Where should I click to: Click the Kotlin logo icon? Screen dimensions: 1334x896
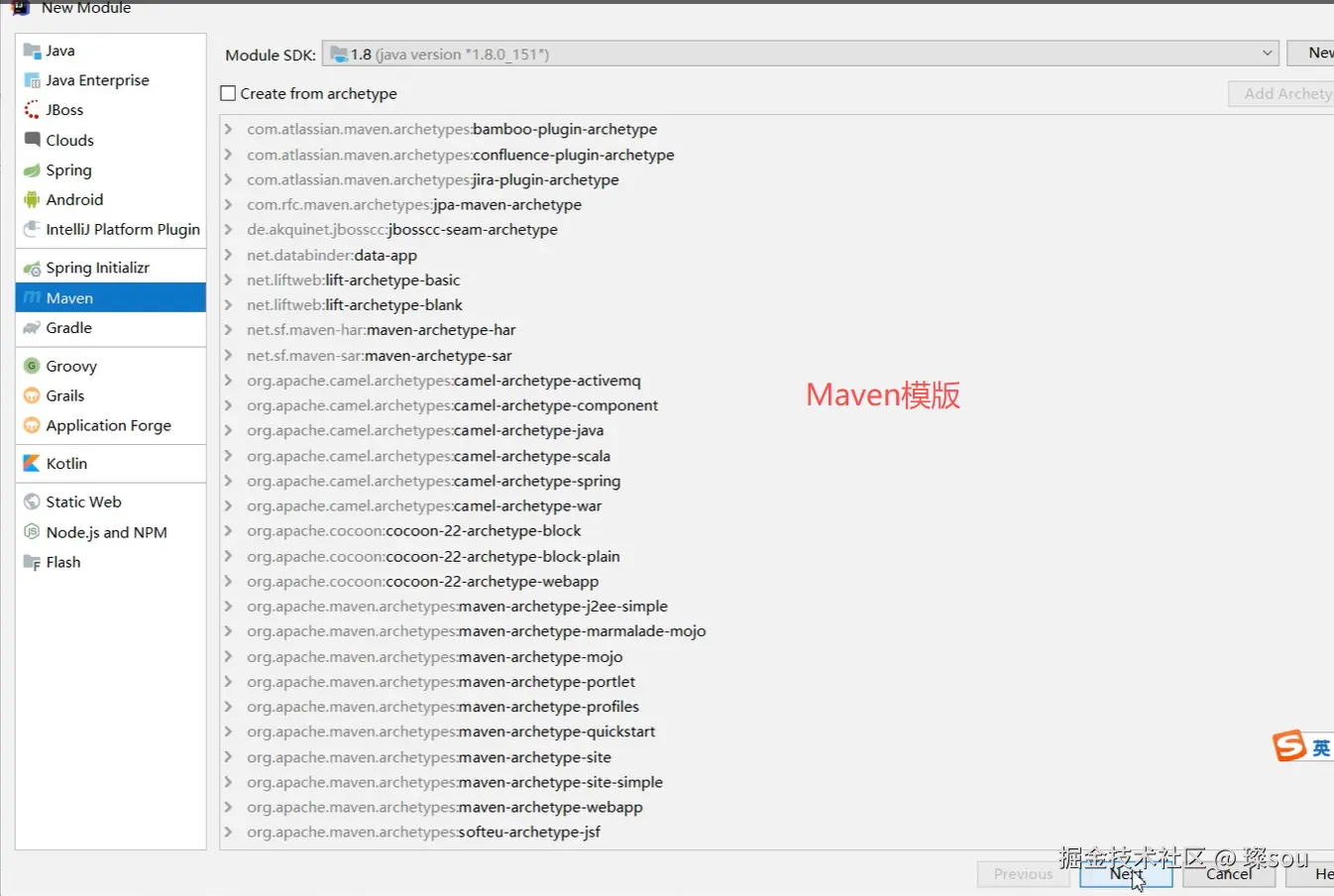click(32, 463)
